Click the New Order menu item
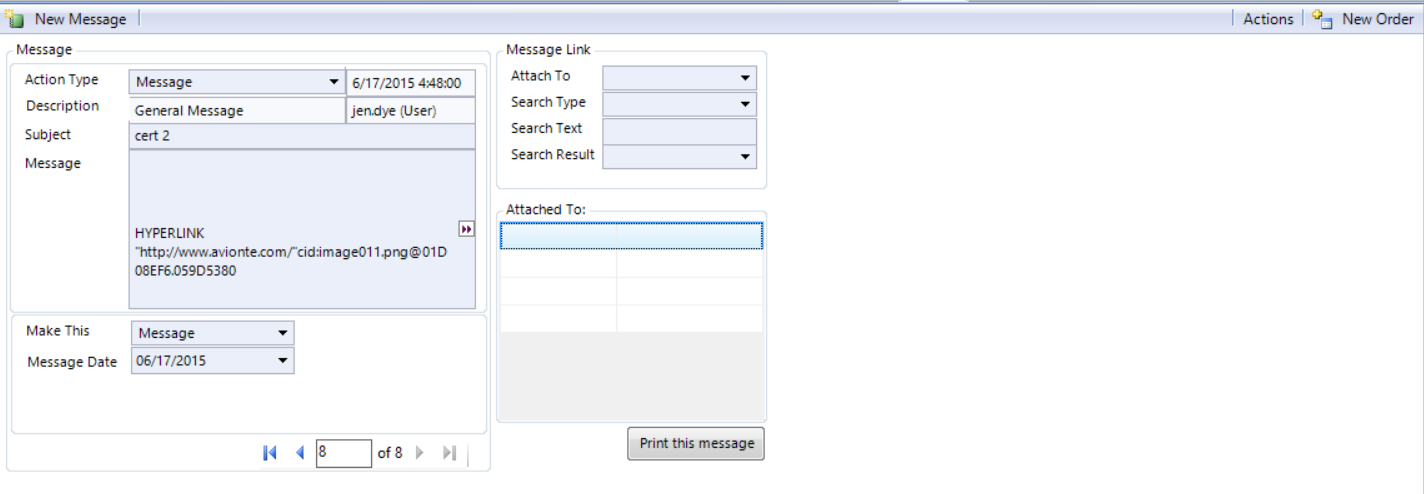 1377,19
